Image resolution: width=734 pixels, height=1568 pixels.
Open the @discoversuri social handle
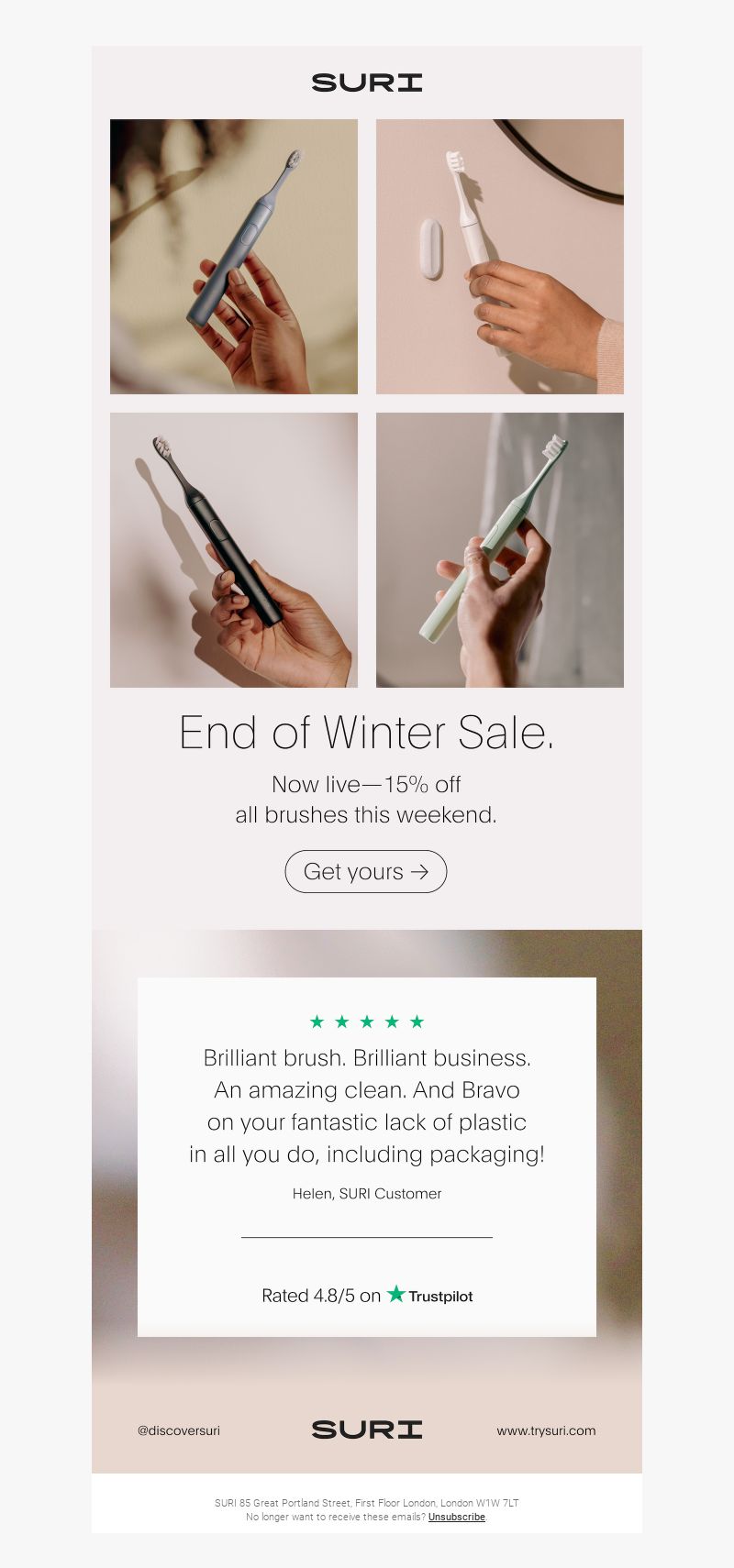(179, 1430)
